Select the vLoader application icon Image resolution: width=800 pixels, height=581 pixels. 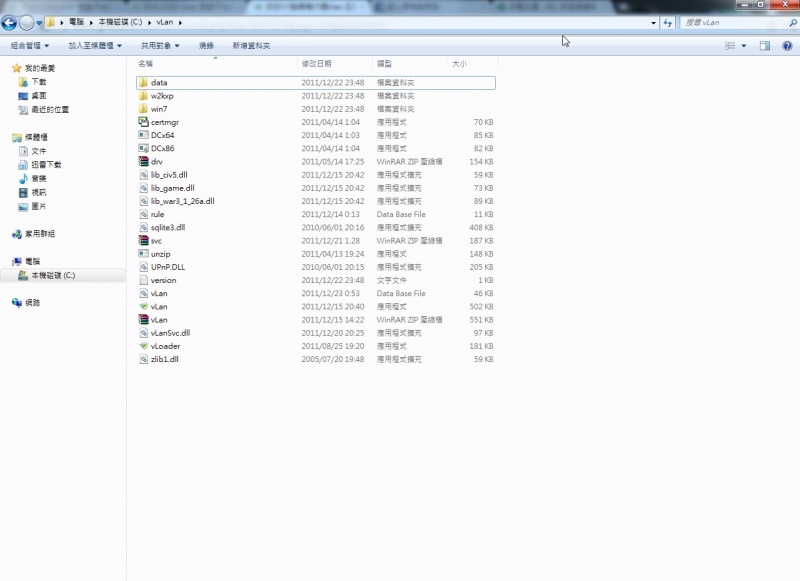click(x=143, y=346)
